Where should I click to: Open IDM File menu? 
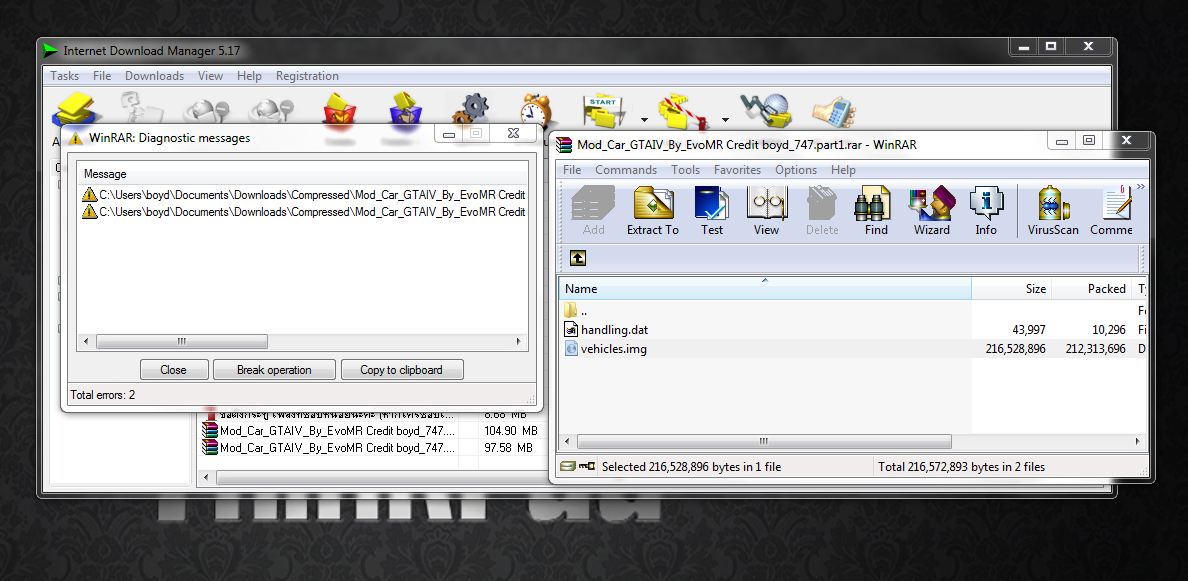coord(102,76)
